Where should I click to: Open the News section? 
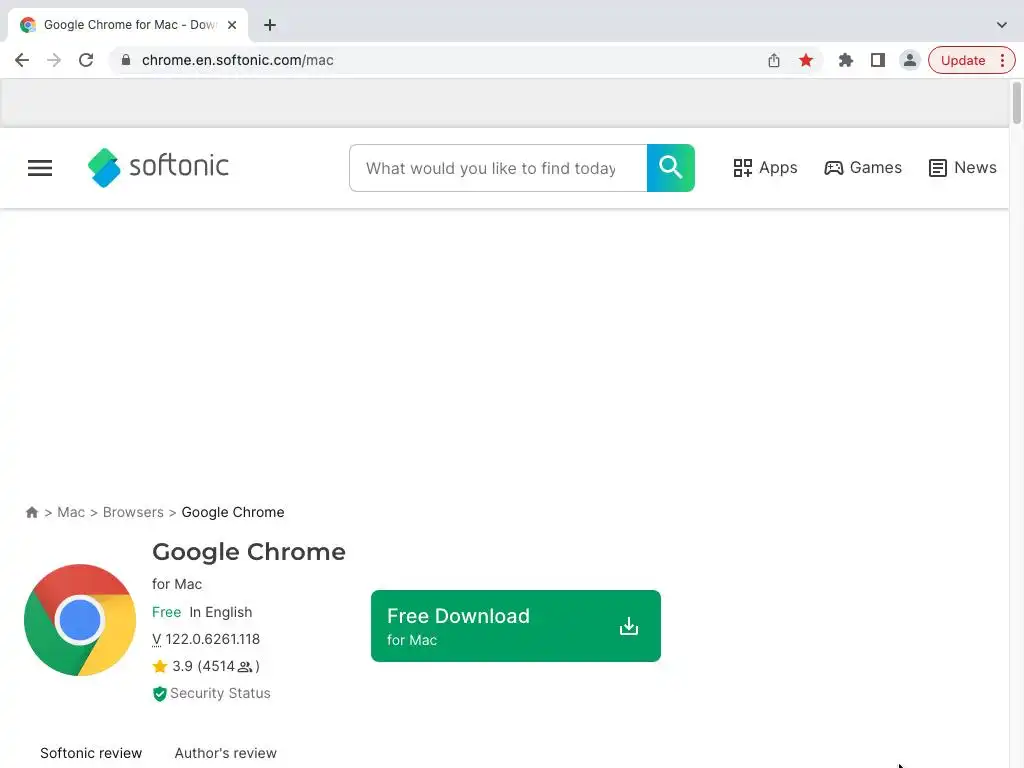963,168
